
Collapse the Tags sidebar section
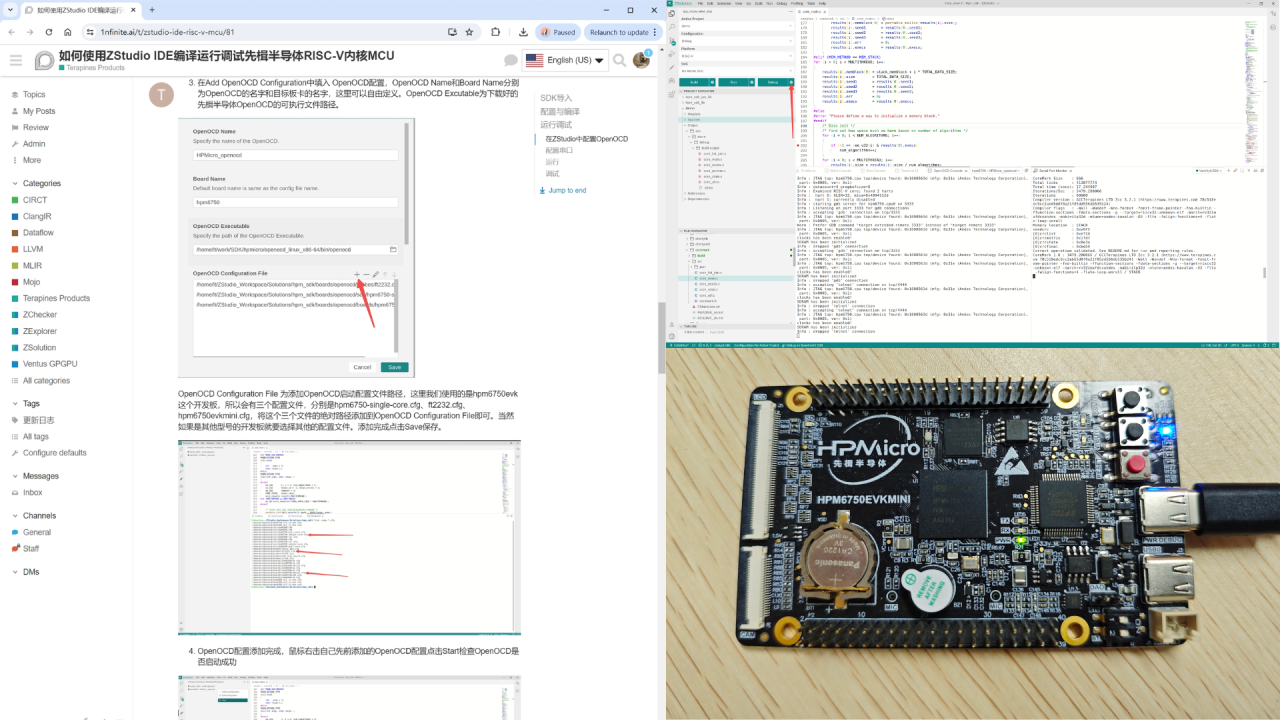pyautogui.click(x=25, y=403)
